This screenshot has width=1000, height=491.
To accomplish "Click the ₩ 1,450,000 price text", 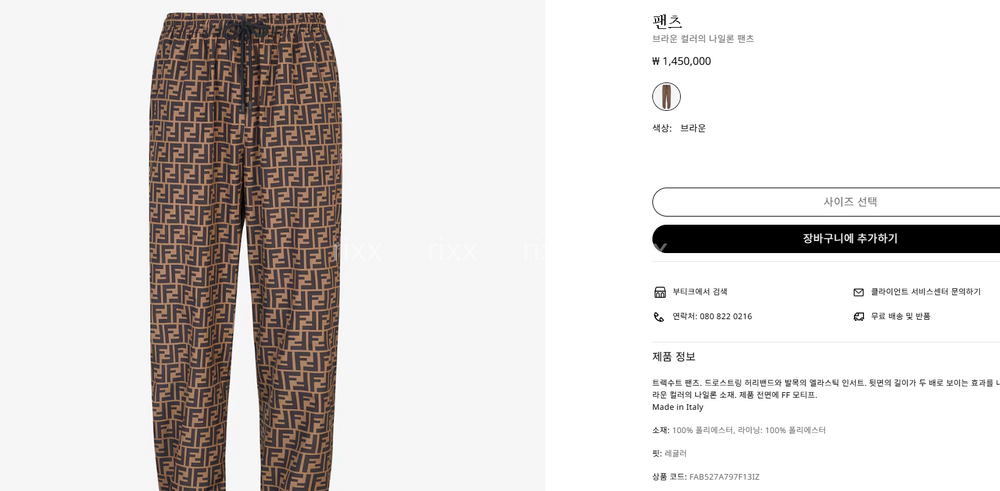I will [x=681, y=61].
